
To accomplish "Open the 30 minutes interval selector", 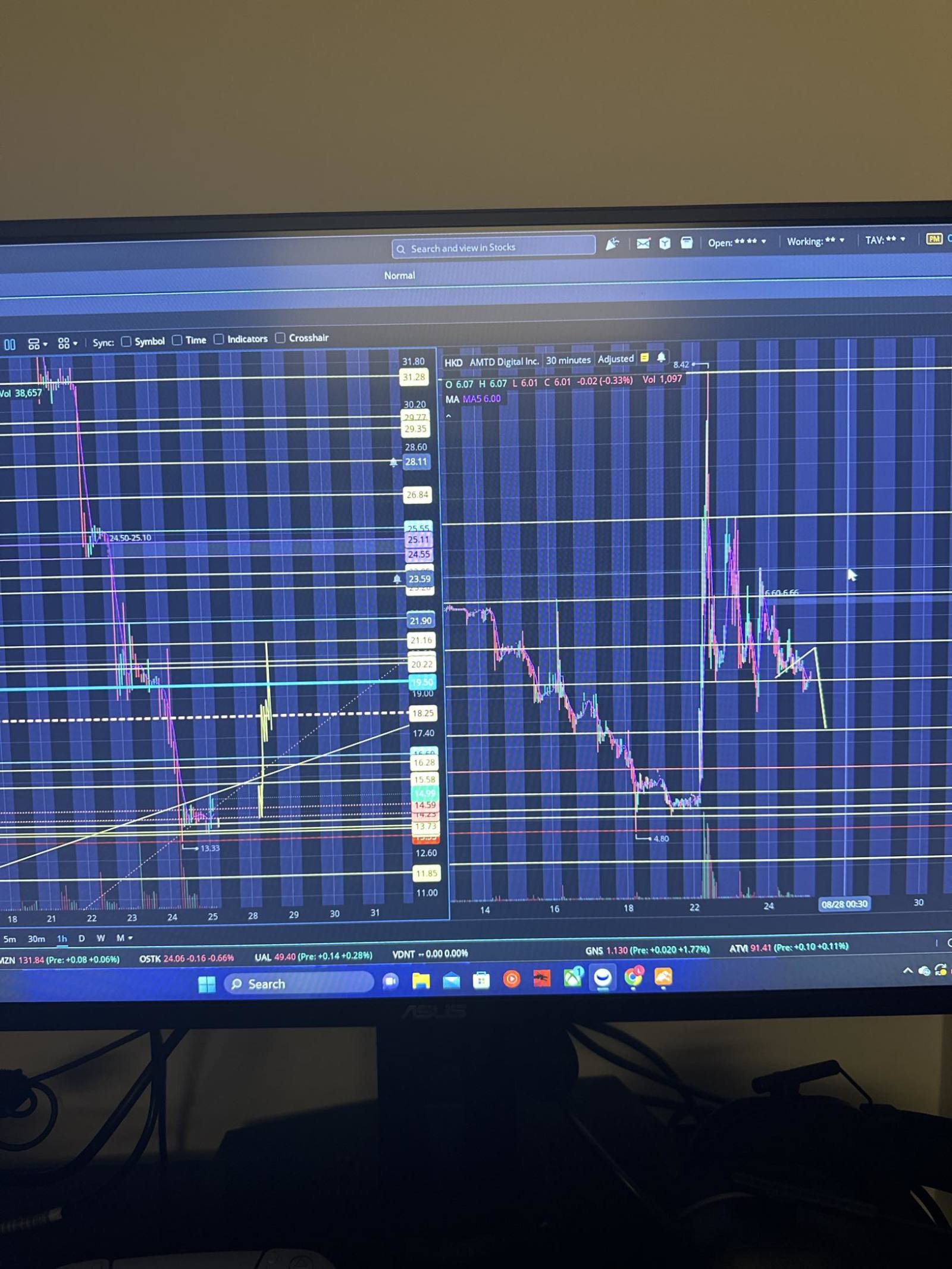I will click(568, 361).
